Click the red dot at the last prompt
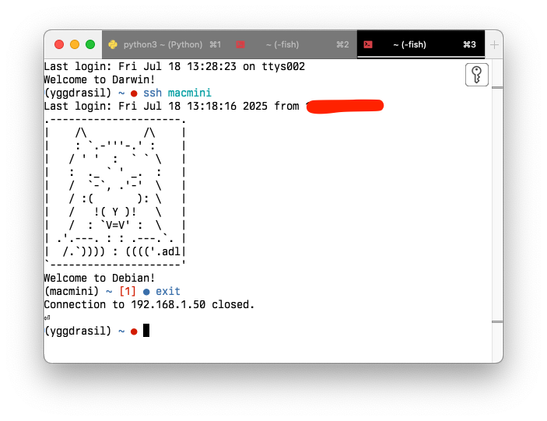The height and width of the screenshot is (421, 547). (x=134, y=332)
